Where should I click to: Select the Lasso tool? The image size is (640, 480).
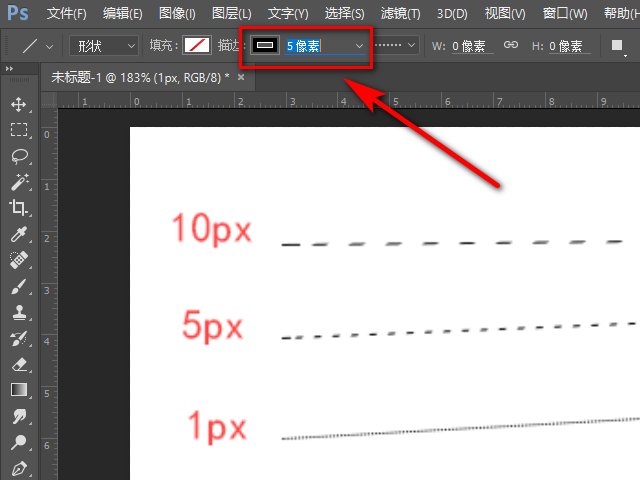[18, 156]
